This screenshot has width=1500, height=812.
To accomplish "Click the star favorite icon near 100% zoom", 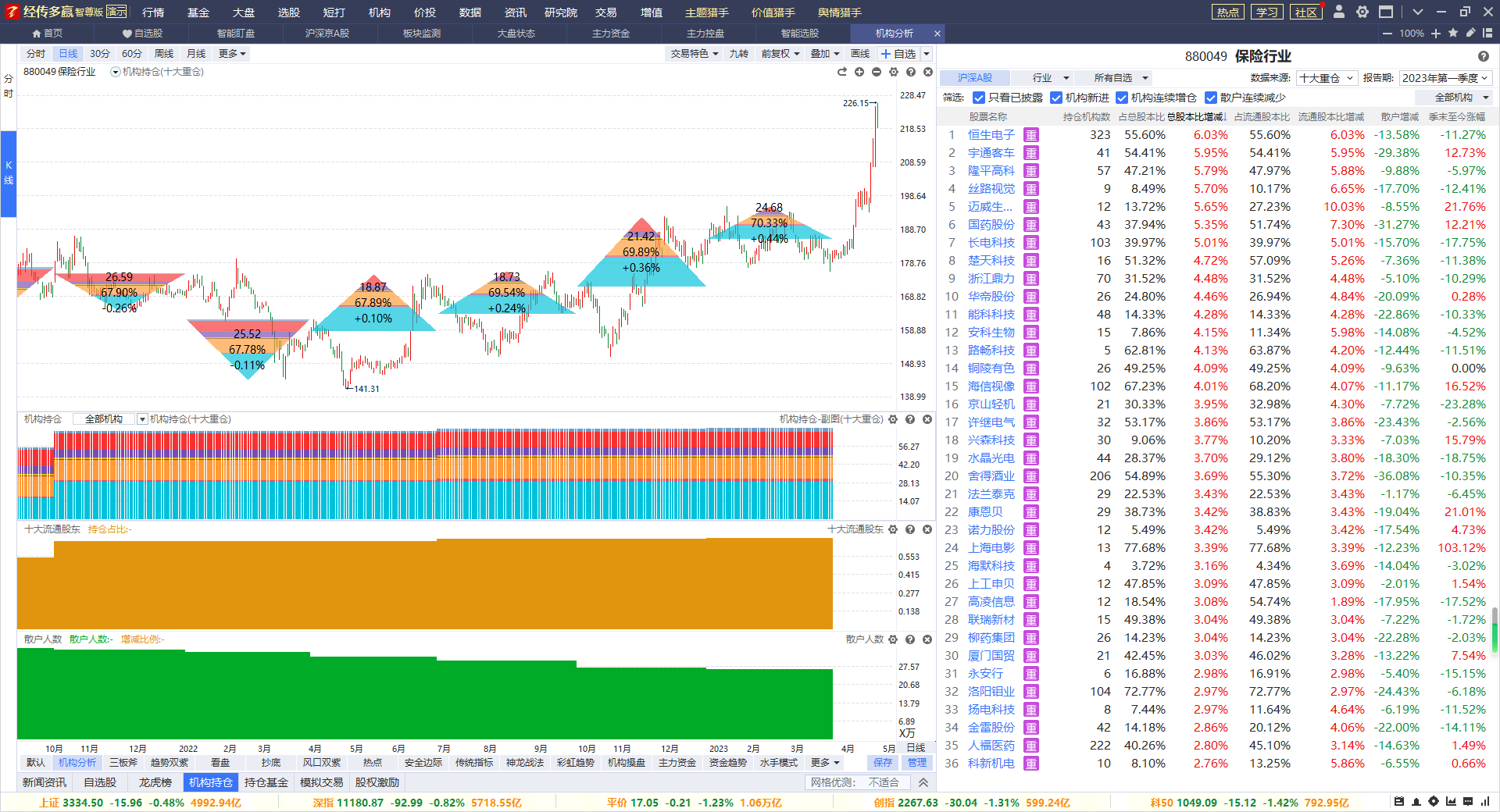I will 1453,33.
